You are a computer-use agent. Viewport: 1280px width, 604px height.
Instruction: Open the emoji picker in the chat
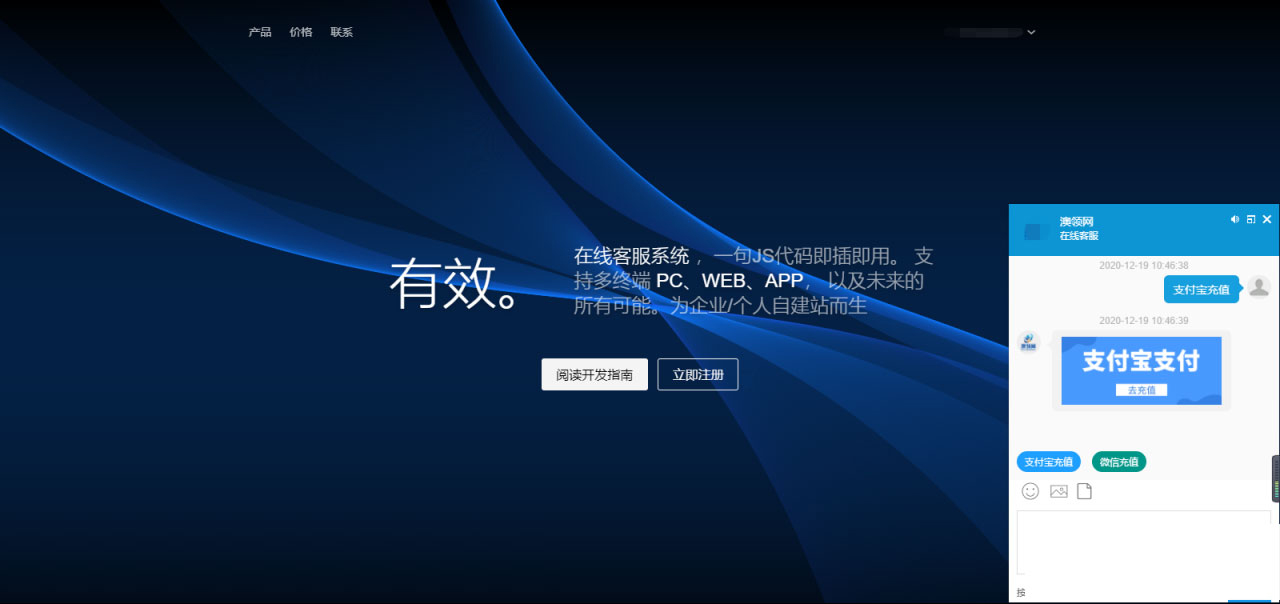1029,491
